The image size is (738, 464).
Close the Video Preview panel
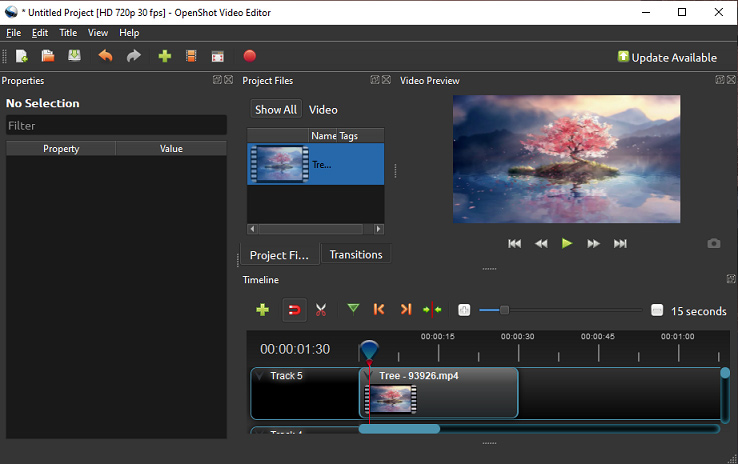coord(731,80)
